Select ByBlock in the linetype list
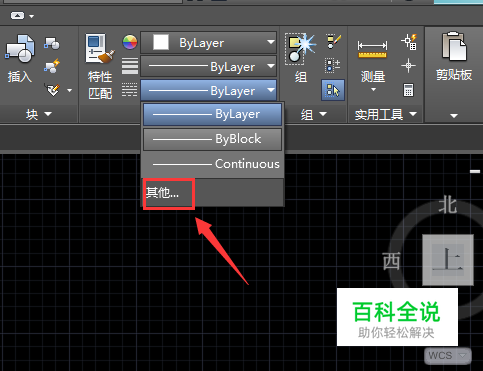The width and height of the screenshot is (483, 371). 213,139
